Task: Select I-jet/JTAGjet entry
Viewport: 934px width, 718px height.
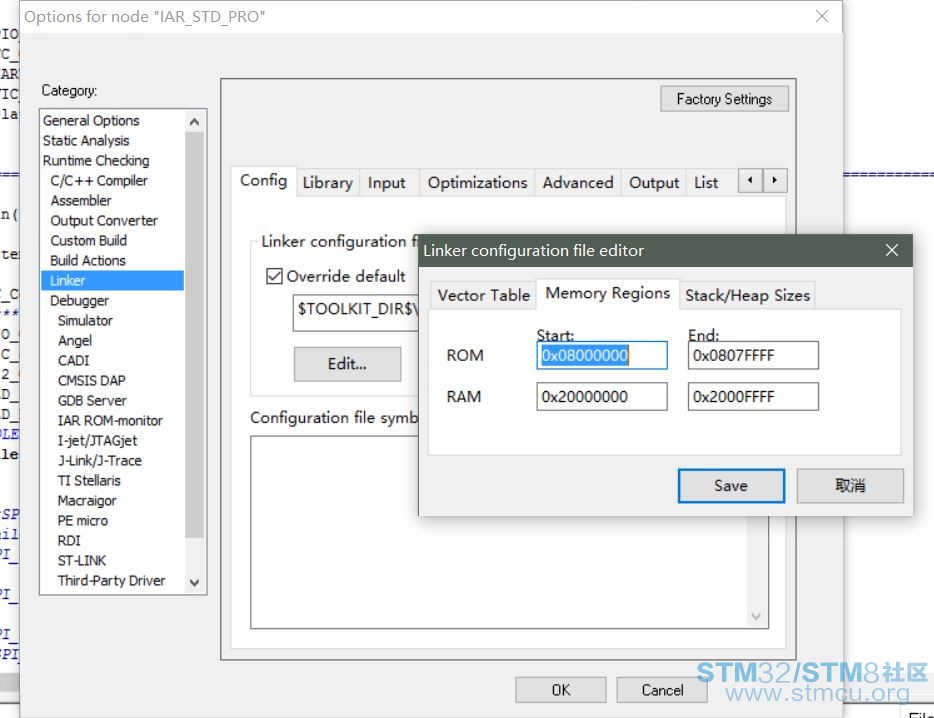Action: pos(97,440)
